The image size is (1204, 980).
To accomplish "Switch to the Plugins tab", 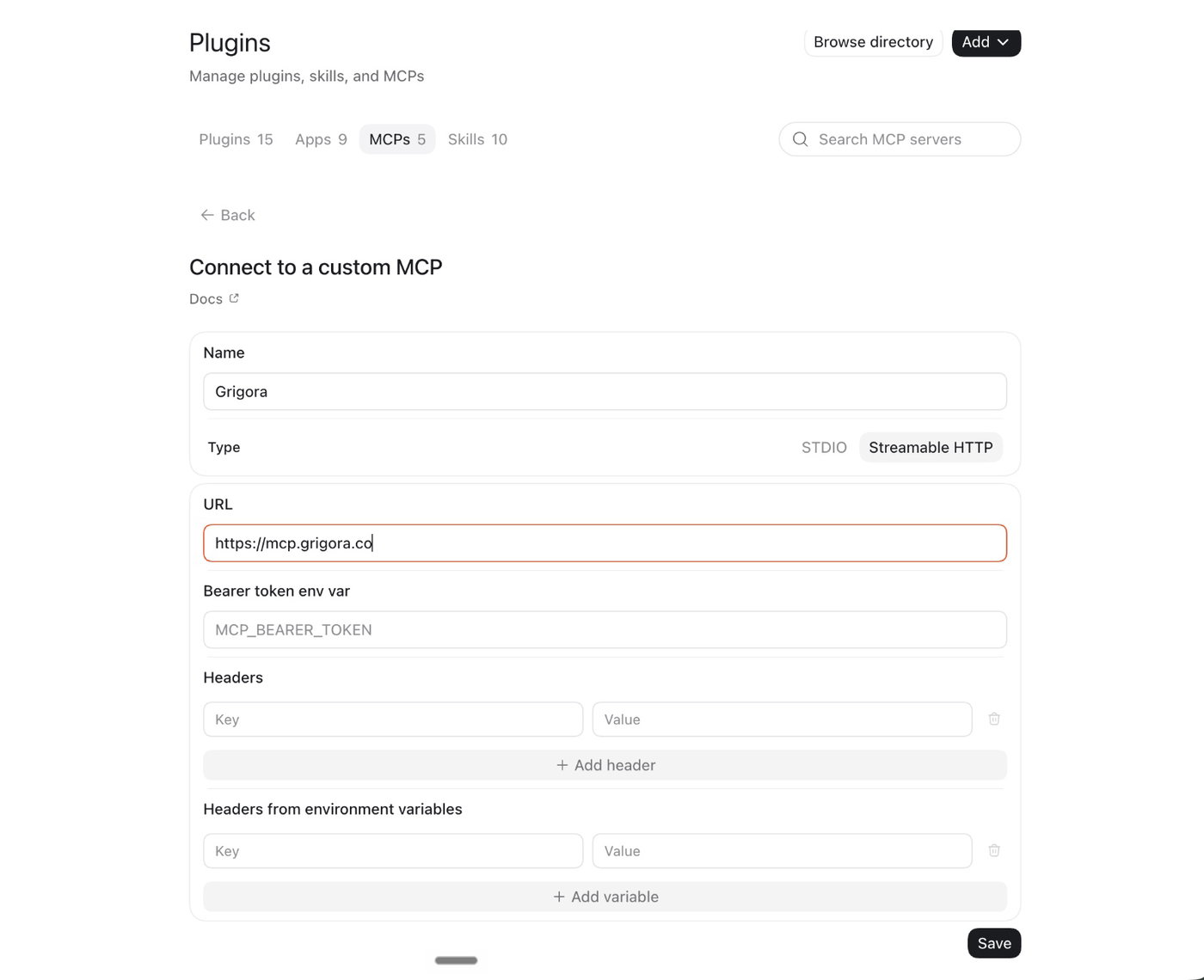I will tap(236, 139).
